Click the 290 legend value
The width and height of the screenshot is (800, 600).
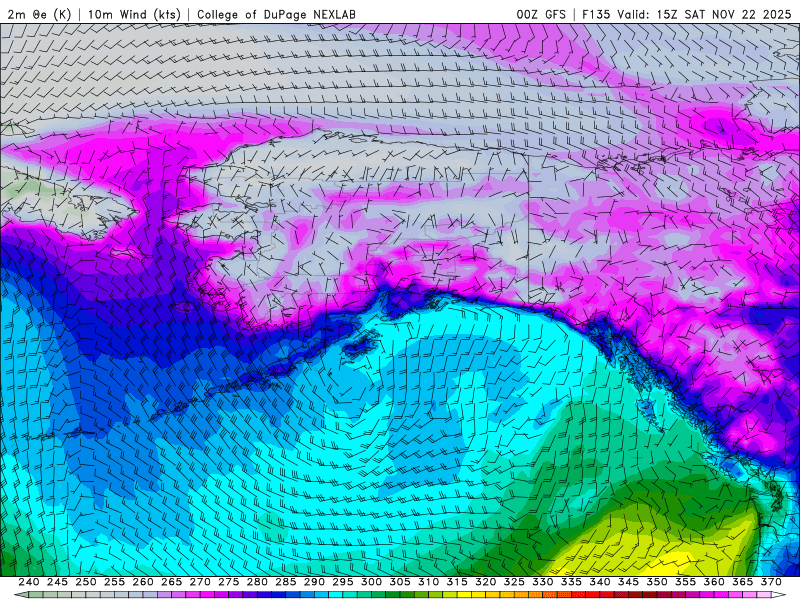[314, 582]
